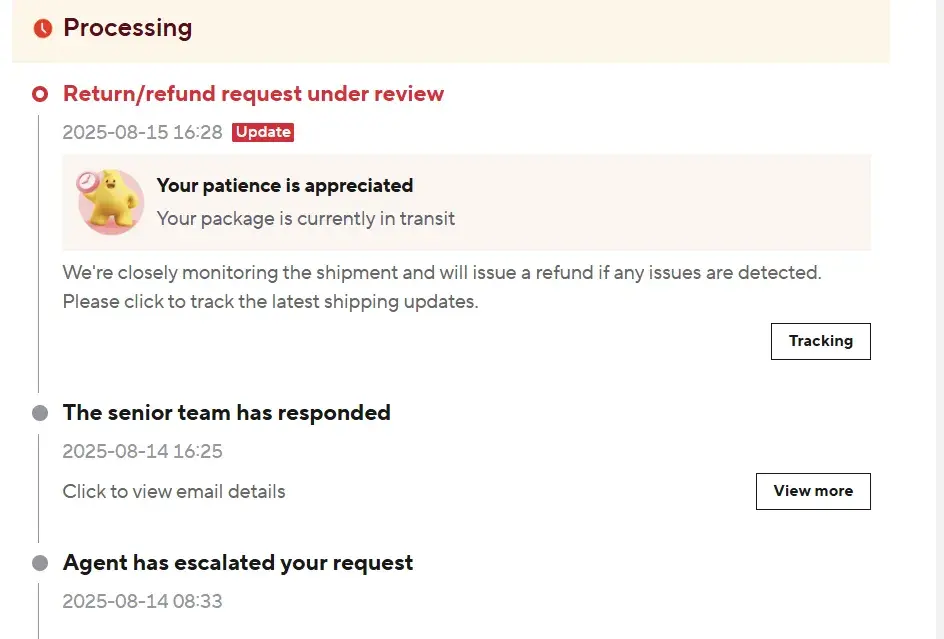This screenshot has width=944, height=639.
Task: Click the 2025-08-15 16:28 timestamp
Action: [142, 132]
